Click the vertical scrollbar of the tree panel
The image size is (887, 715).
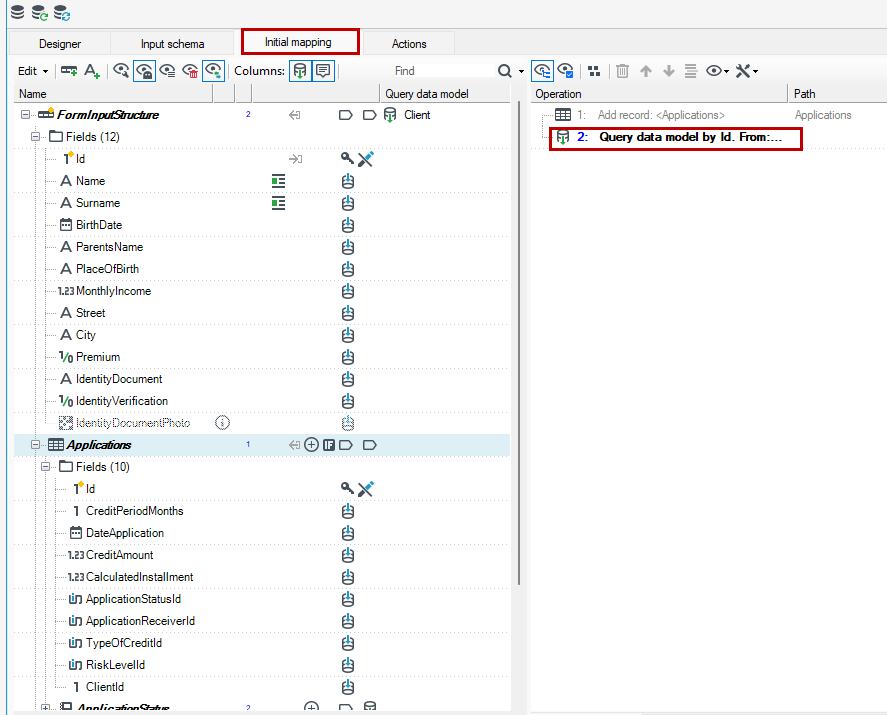(519, 343)
